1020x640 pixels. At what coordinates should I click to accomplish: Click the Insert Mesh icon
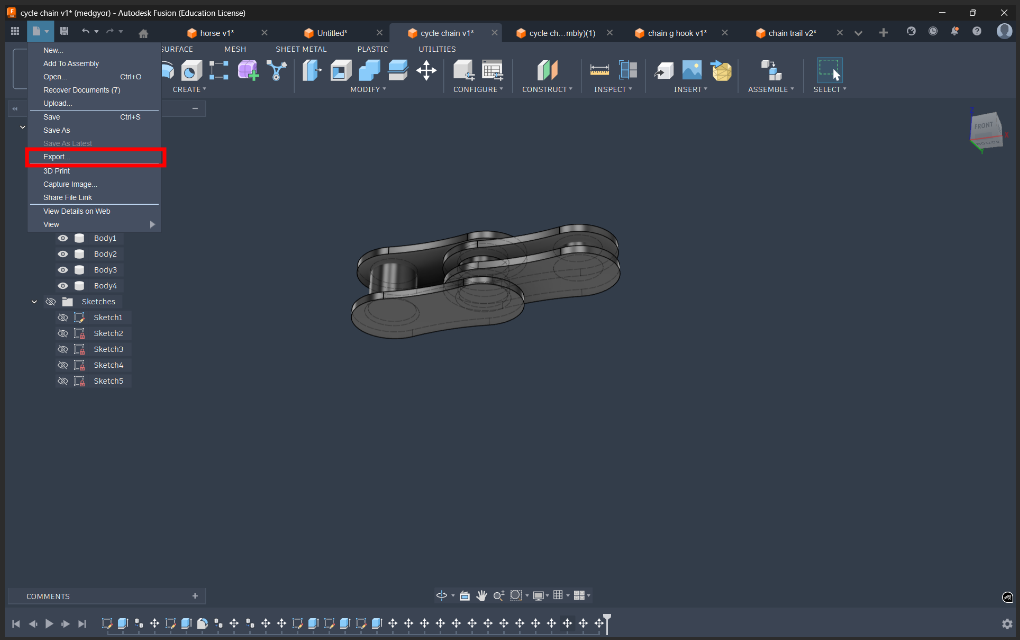[x=721, y=70]
